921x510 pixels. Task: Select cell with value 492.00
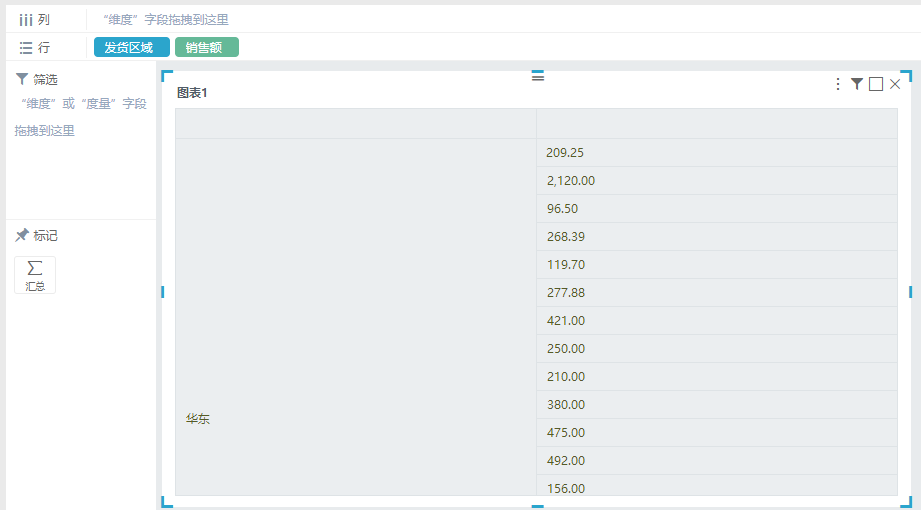717,461
